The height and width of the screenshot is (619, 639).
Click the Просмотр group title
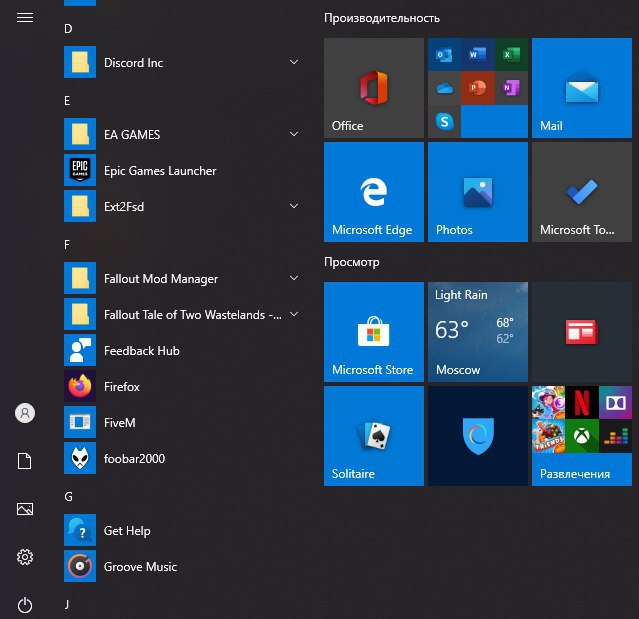tap(352, 262)
